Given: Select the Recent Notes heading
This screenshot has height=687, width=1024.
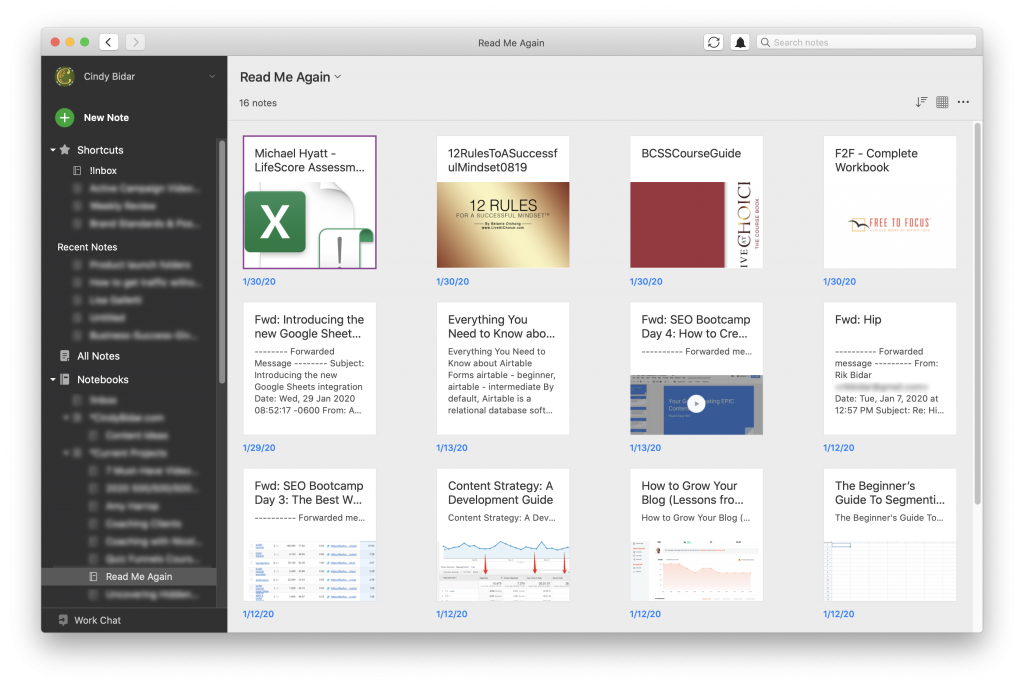Looking at the screenshot, I should click(x=88, y=247).
